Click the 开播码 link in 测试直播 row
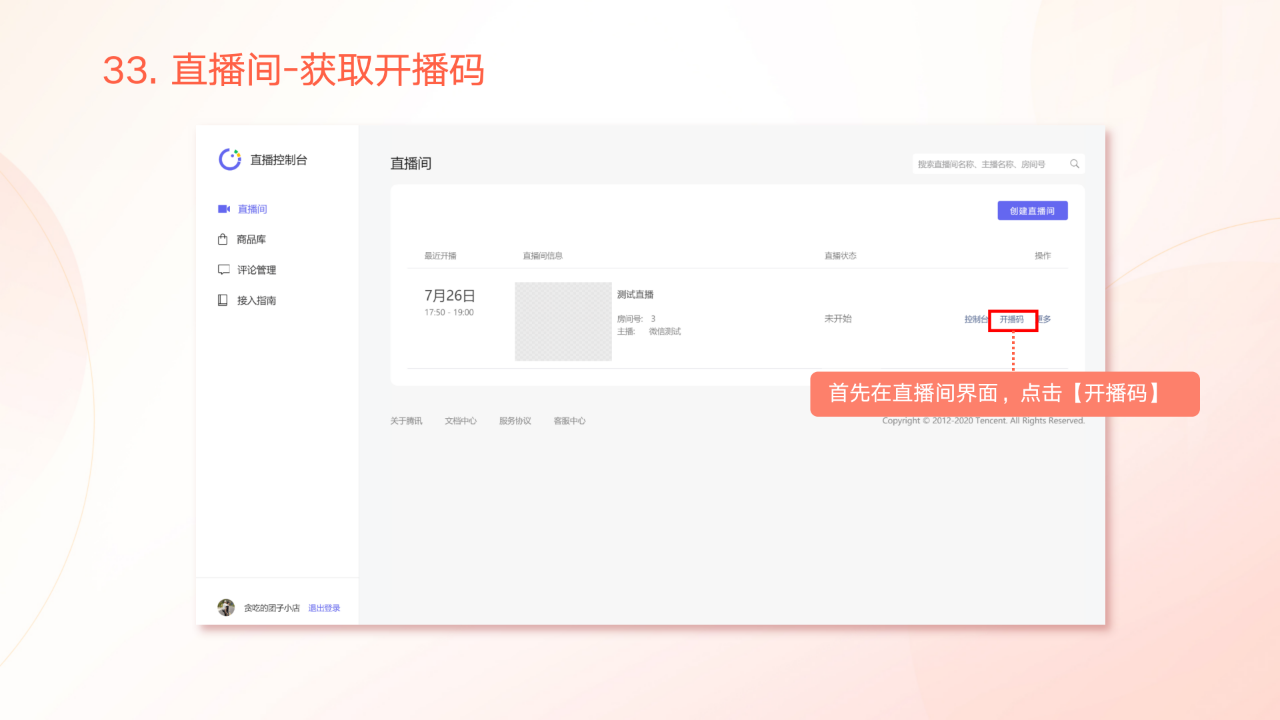Viewport: 1280px width, 720px height. [x=1012, y=319]
